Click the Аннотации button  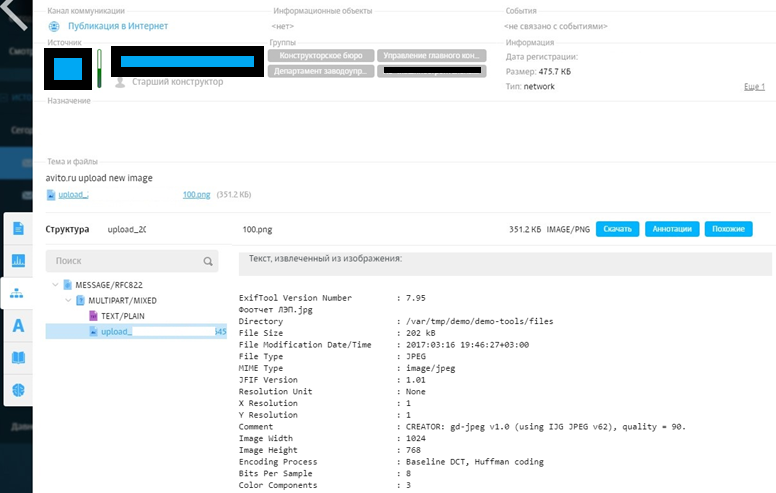672,229
